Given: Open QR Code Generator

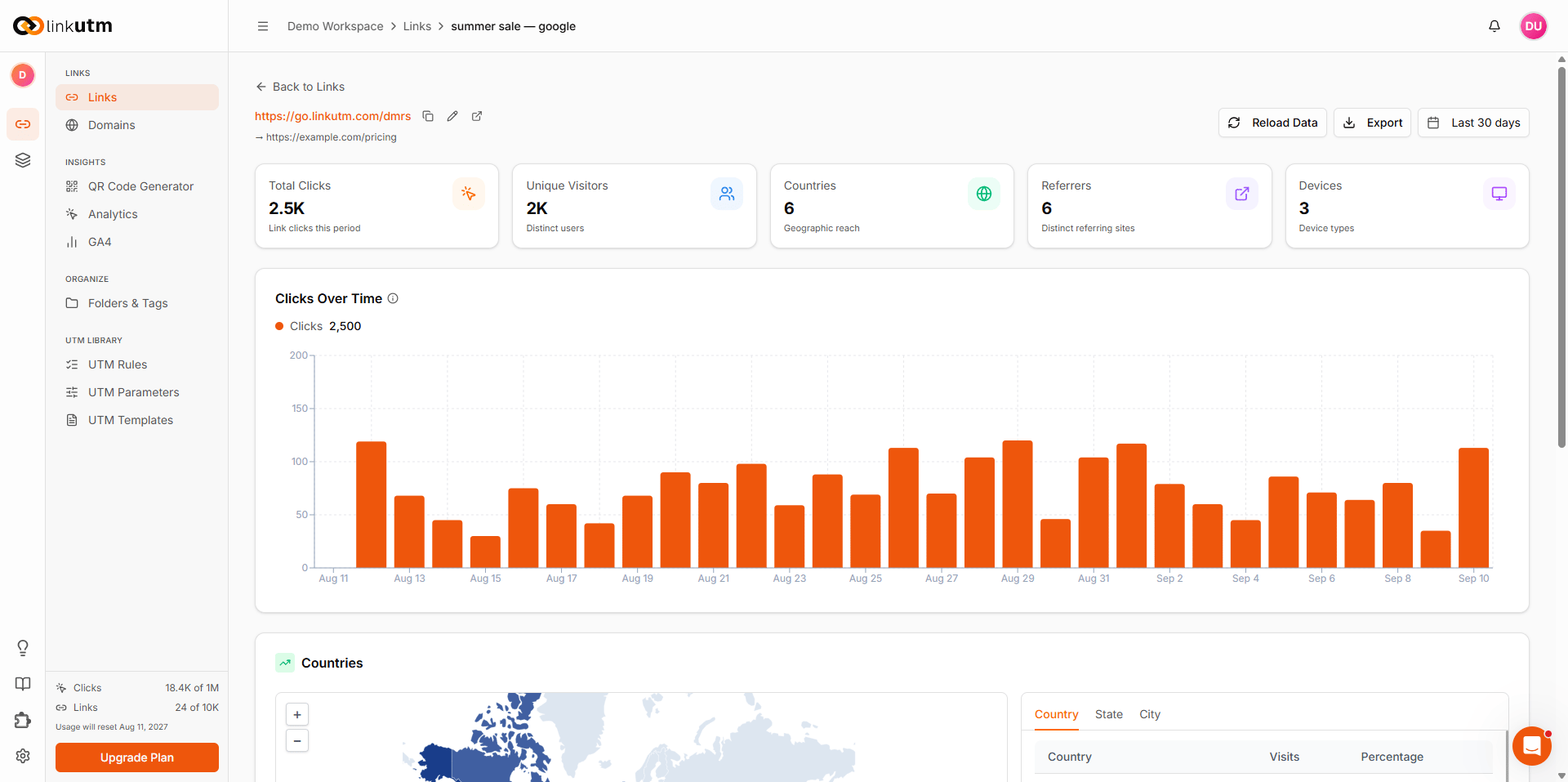Looking at the screenshot, I should (137, 186).
